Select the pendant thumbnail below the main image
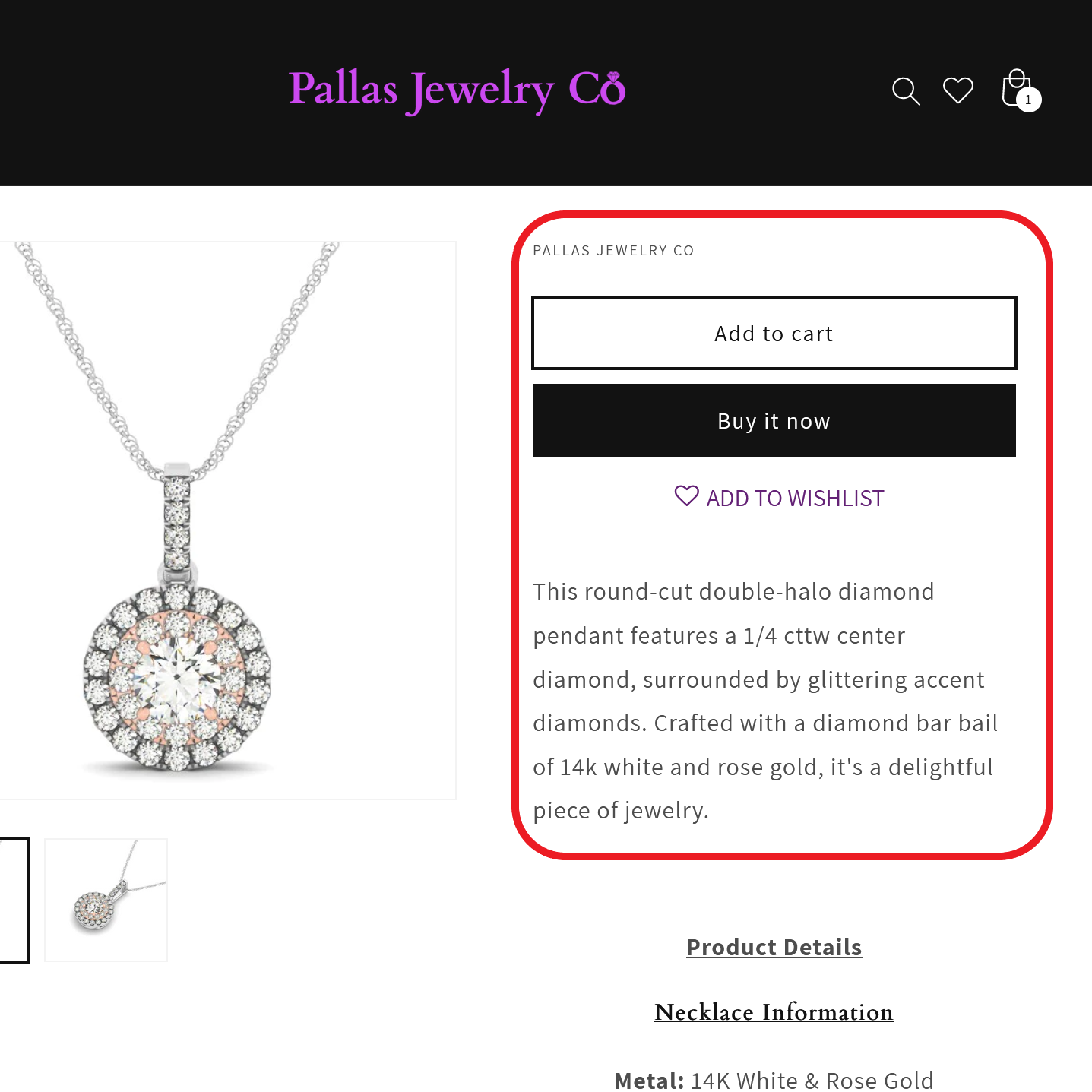Viewport: 1092px width, 1092px height. [106, 900]
